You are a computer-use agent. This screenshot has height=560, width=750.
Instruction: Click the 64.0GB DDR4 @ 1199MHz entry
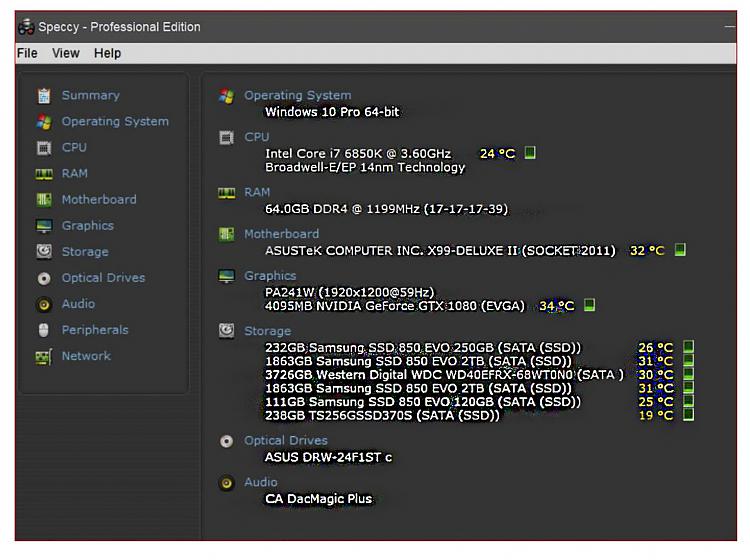tap(386, 209)
